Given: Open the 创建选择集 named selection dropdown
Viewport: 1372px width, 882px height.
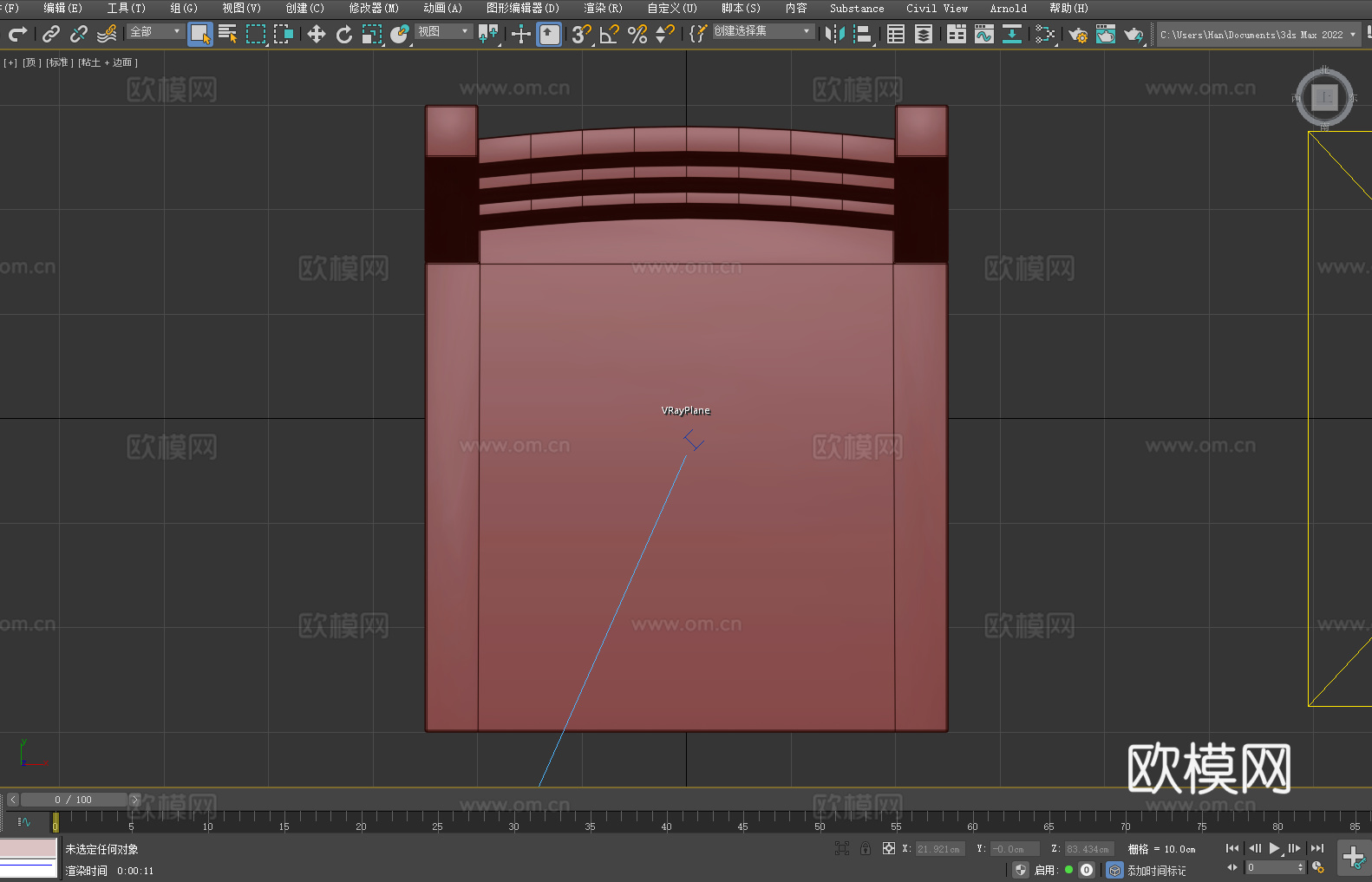Looking at the screenshot, I should [x=763, y=31].
